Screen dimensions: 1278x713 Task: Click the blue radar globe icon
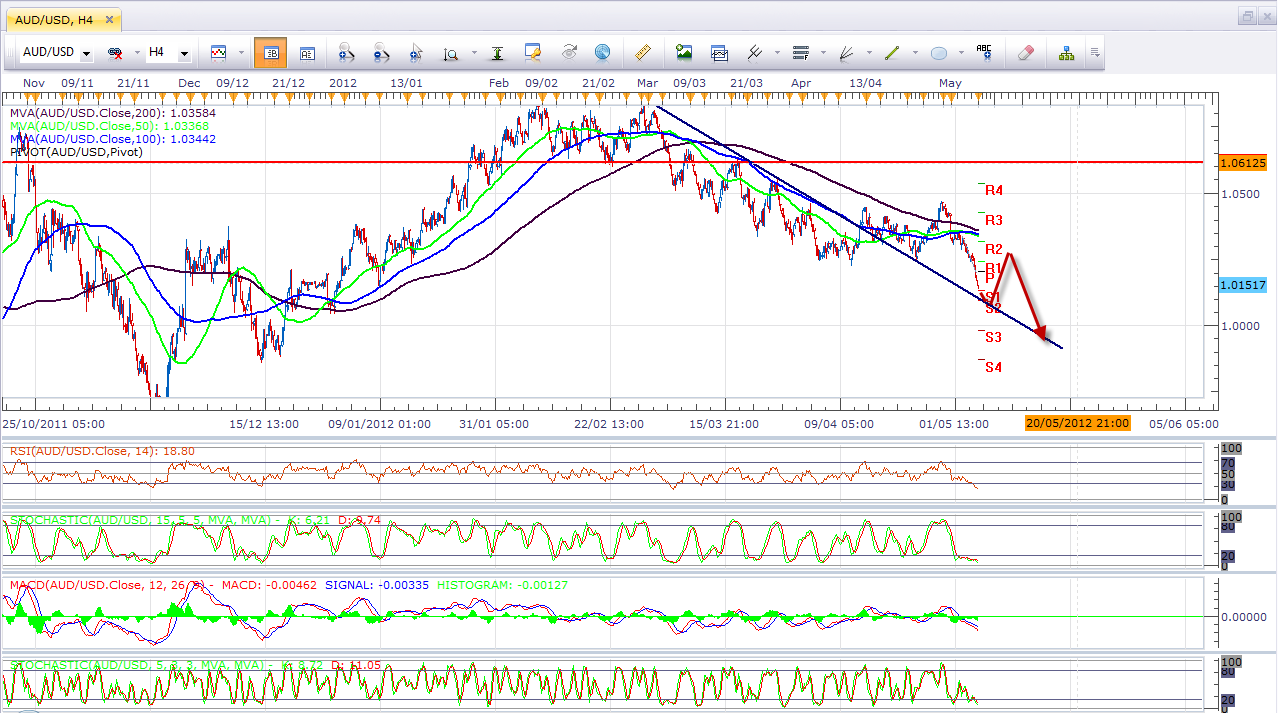point(602,52)
